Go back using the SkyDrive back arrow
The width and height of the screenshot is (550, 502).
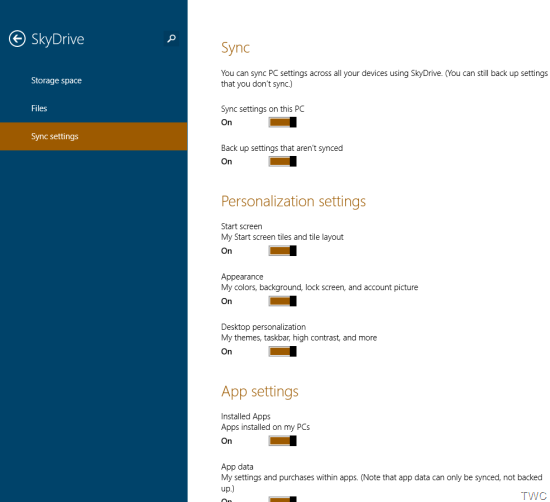point(17,39)
